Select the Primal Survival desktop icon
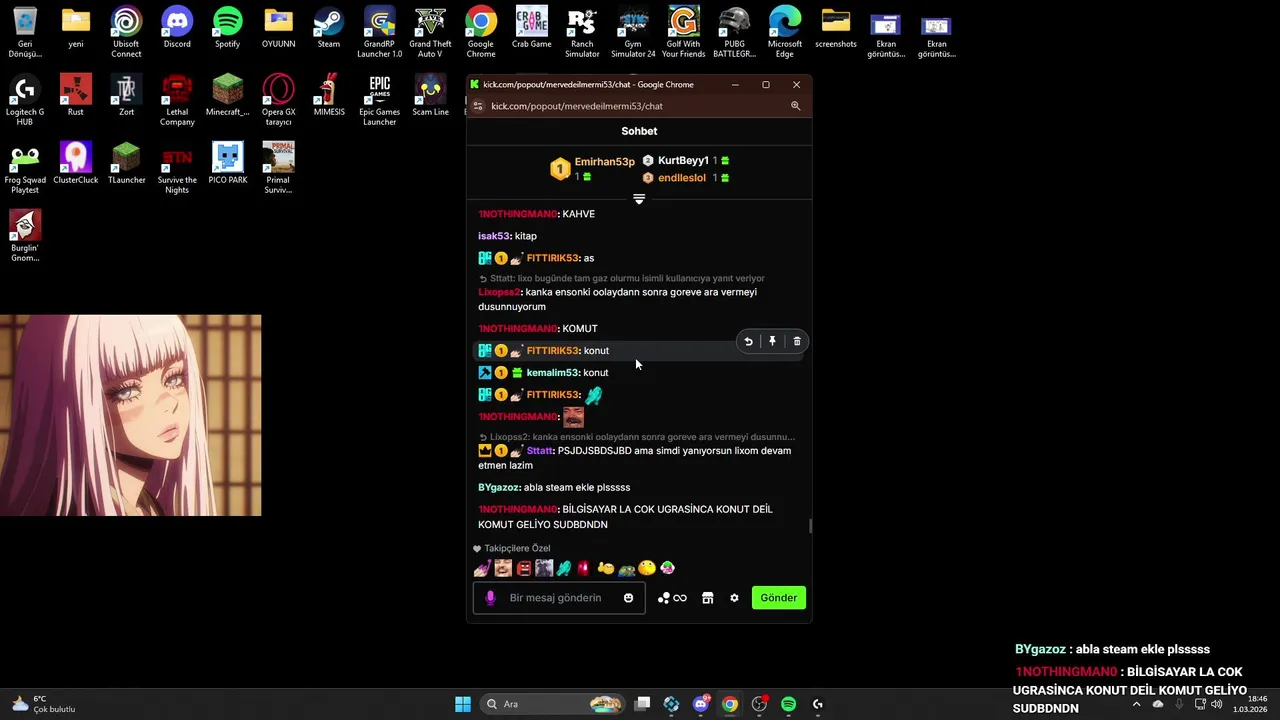Image resolution: width=1280 pixels, height=720 pixels. pos(278,168)
